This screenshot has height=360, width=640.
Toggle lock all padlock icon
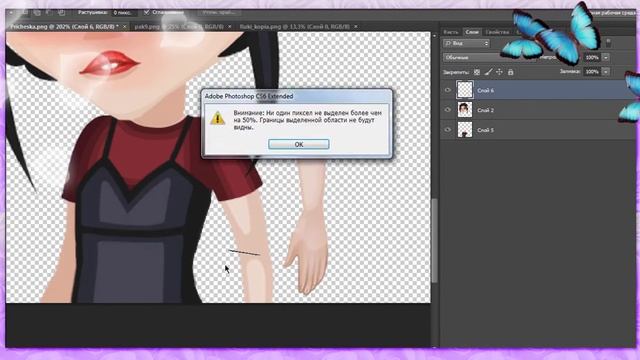pos(510,72)
